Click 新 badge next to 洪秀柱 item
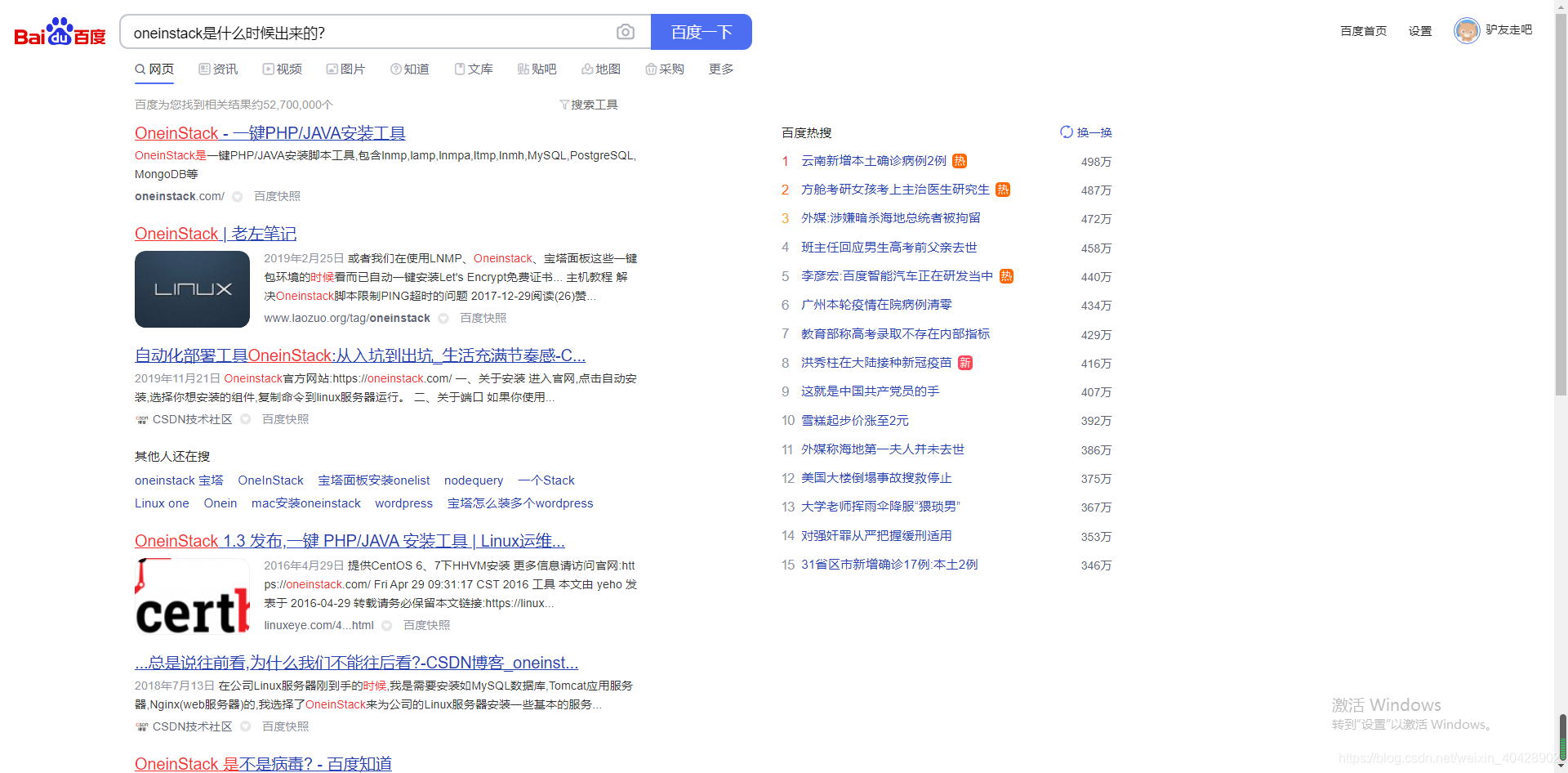This screenshot has height=773, width=1568. pyautogui.click(x=965, y=363)
